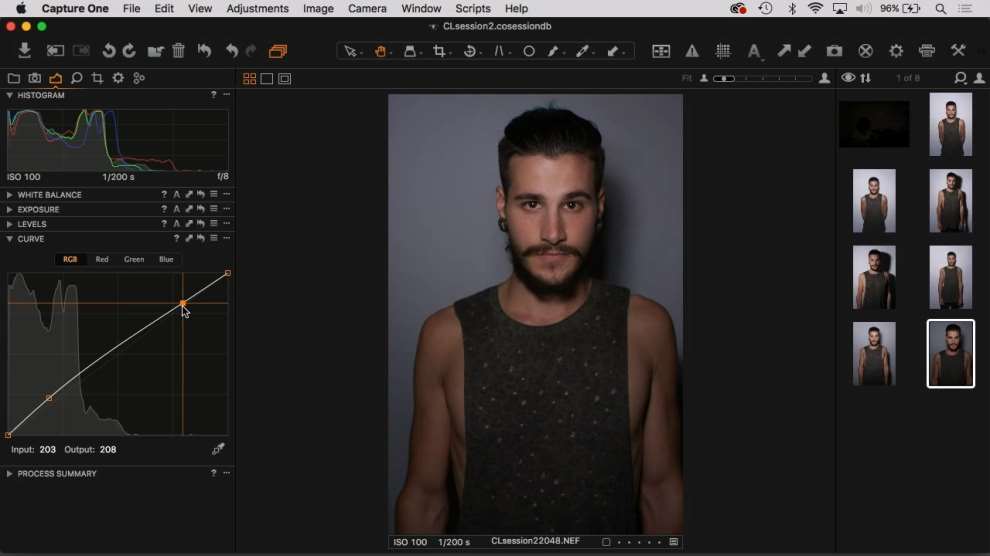990x556 pixels.
Task: Open the orange Exposure tool tab
Action: (x=56, y=78)
